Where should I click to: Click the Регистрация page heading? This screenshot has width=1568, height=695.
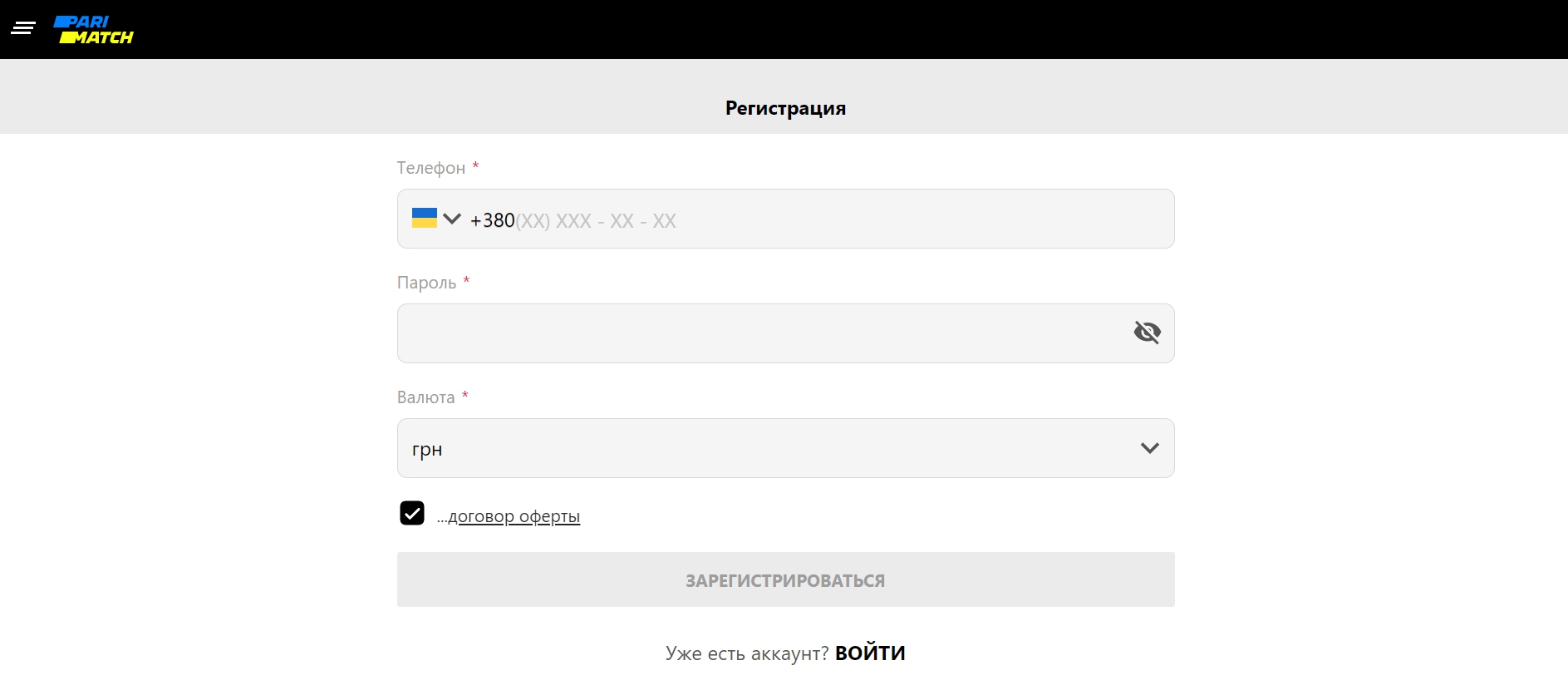785,108
